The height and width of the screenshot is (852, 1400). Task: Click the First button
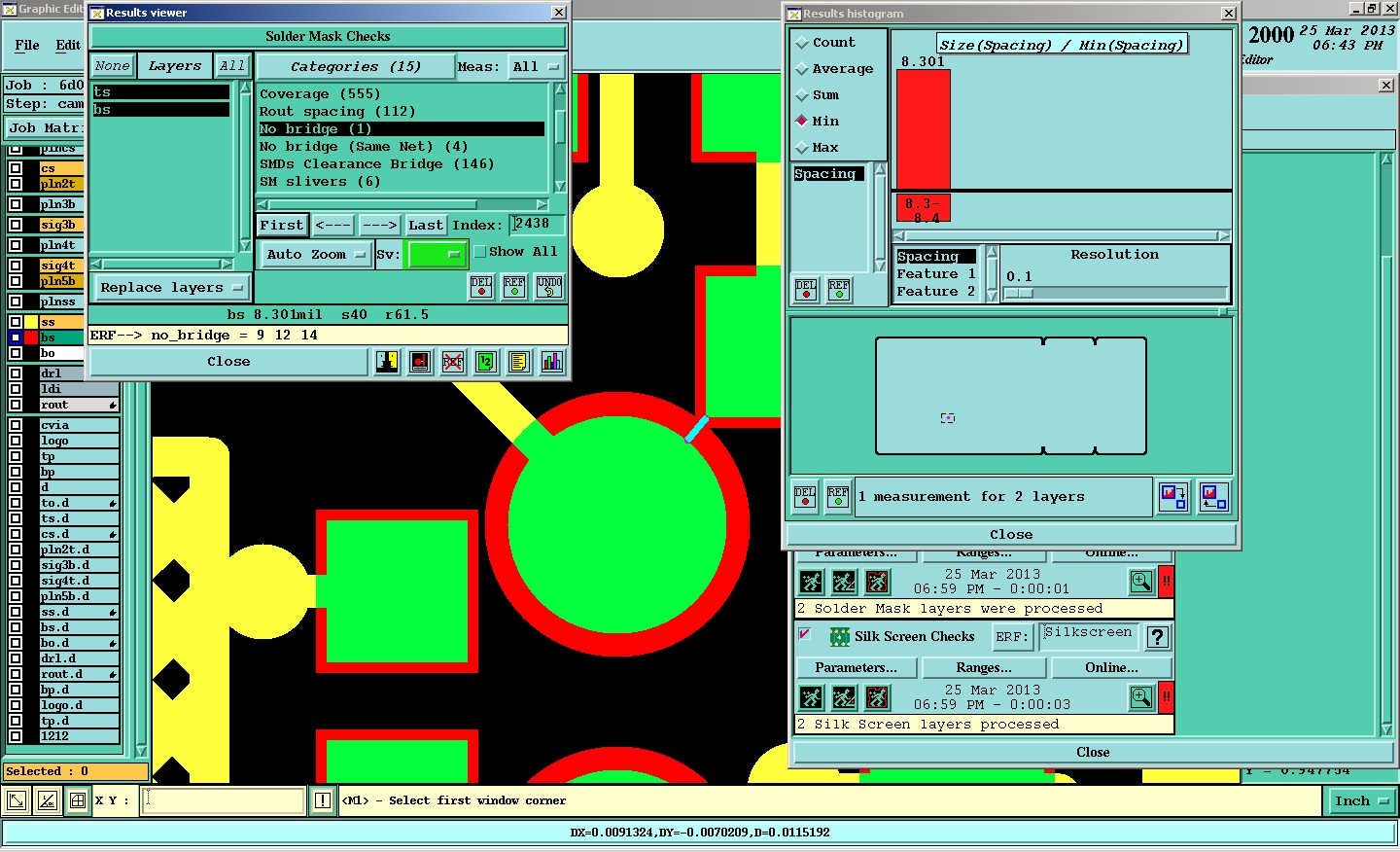click(282, 226)
